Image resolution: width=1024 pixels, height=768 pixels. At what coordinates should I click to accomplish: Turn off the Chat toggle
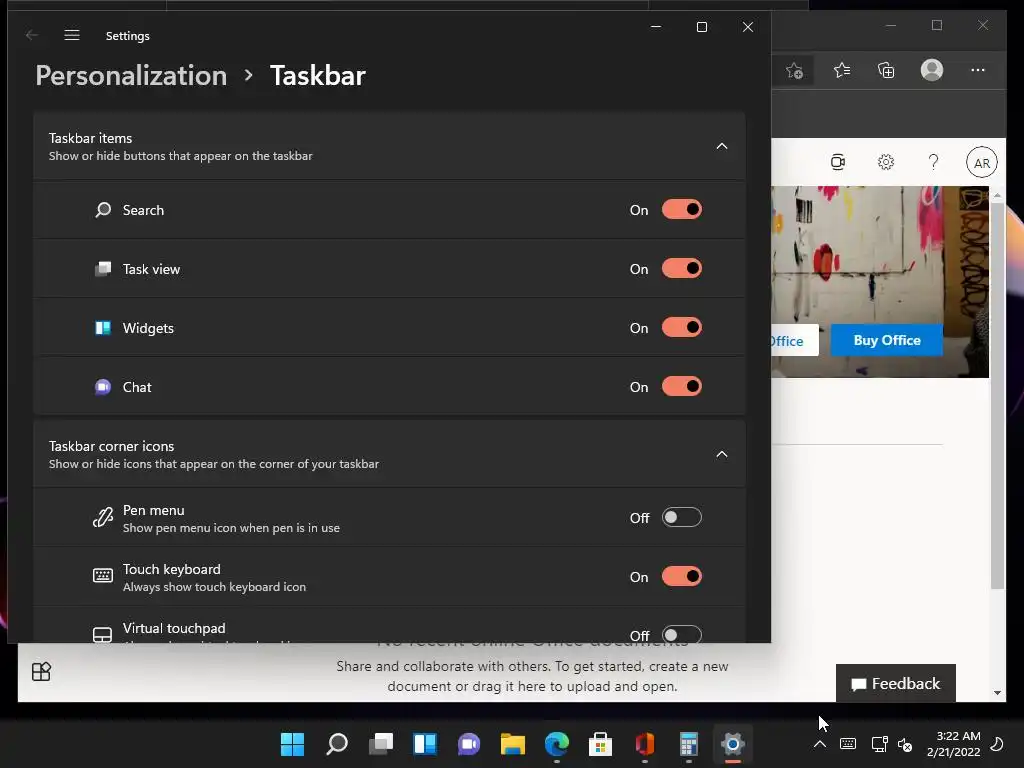point(681,387)
